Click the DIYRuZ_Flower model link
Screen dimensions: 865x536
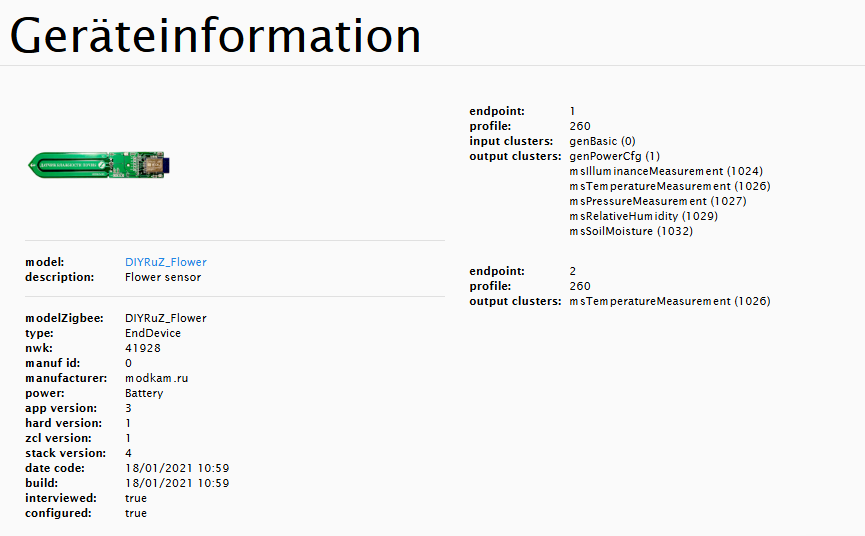165,262
